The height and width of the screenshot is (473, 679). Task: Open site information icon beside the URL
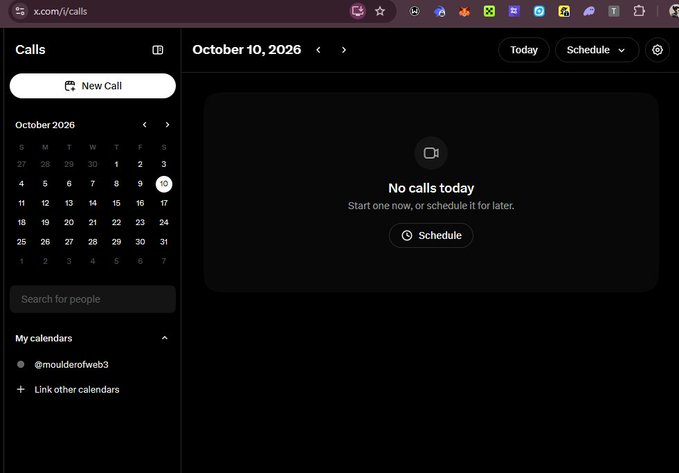point(19,11)
